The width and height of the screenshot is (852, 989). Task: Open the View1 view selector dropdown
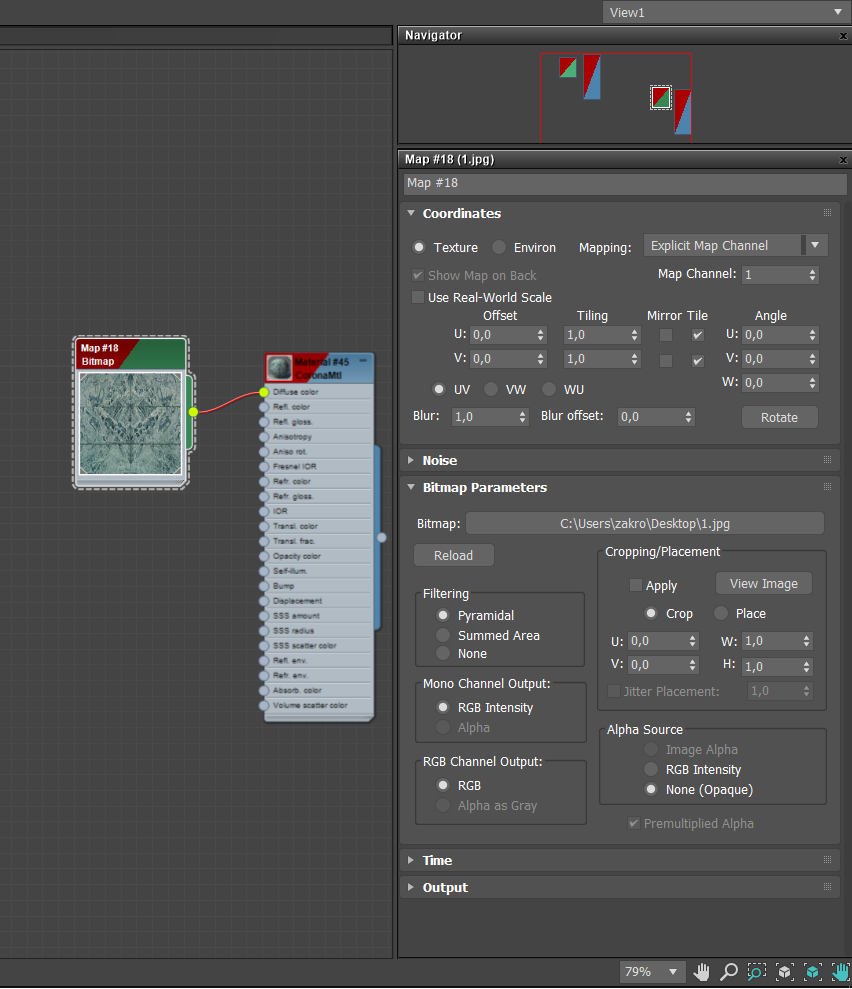[840, 12]
